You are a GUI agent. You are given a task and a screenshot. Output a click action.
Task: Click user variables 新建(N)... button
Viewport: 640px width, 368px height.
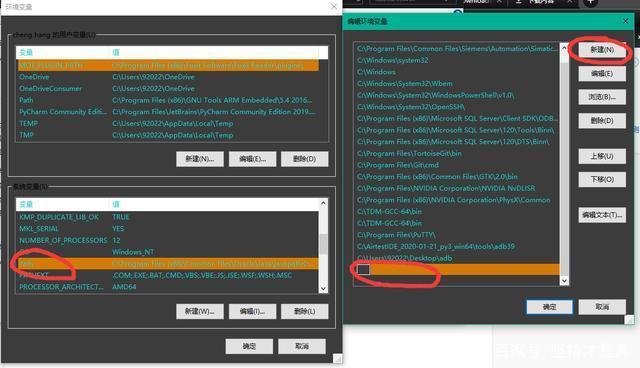(200, 159)
